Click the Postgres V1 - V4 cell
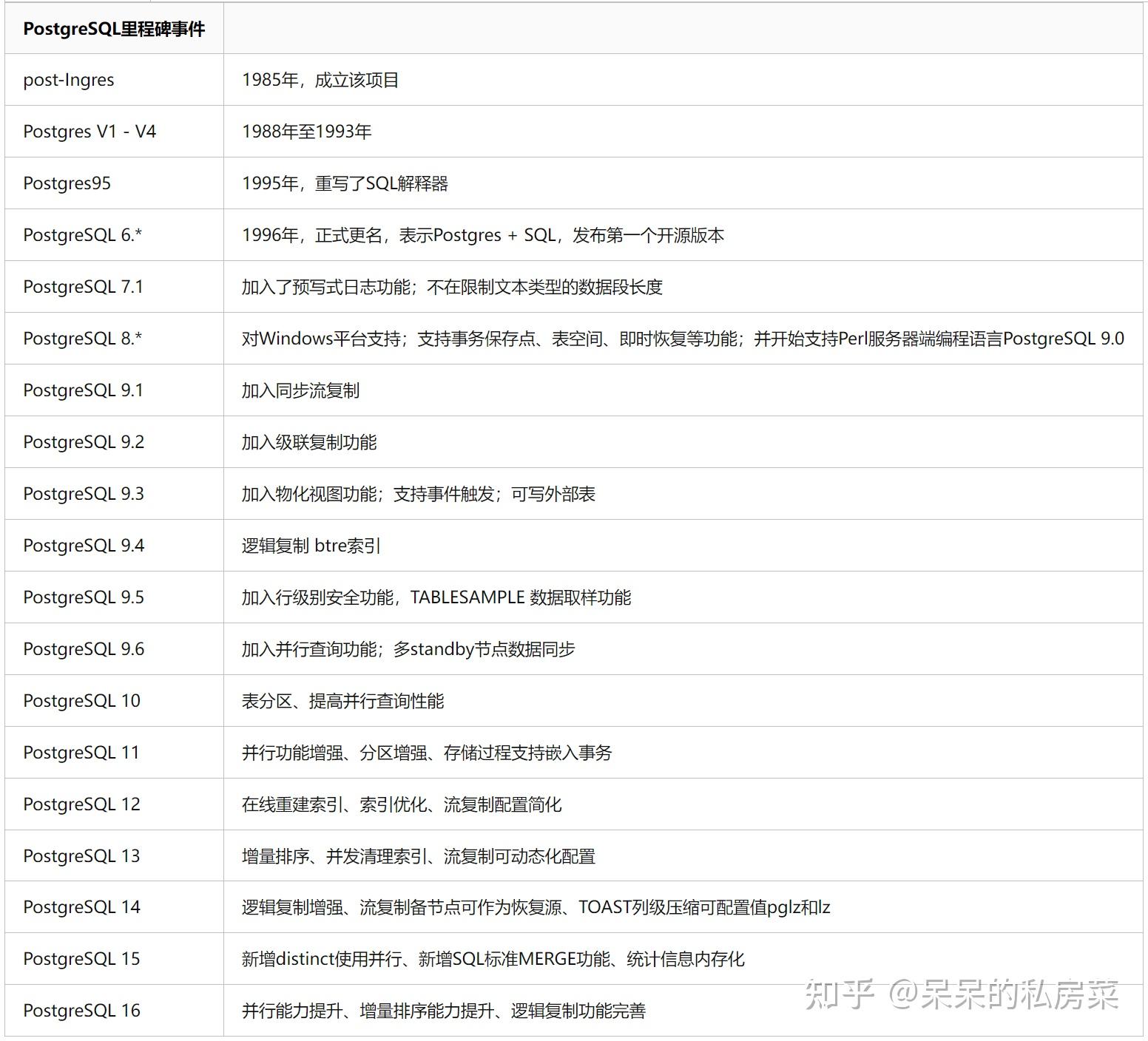The image size is (1148, 1041). pyautogui.click(x=81, y=132)
